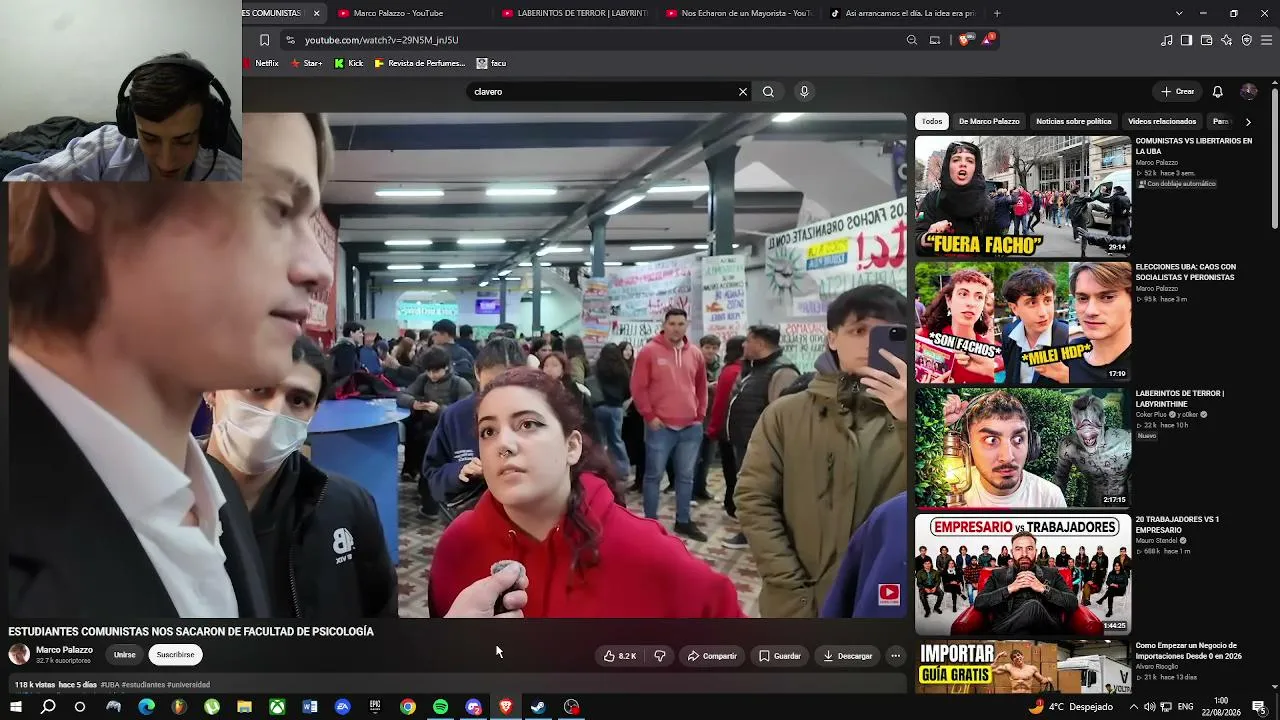Download the video with Descargar
Viewport: 1280px width, 720px height.
click(x=848, y=656)
